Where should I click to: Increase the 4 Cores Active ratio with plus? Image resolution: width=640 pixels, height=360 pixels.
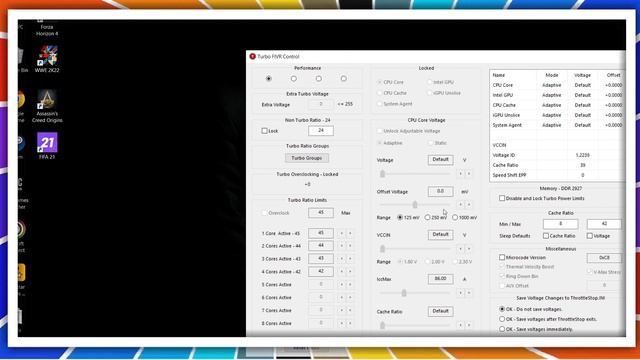[350, 272]
